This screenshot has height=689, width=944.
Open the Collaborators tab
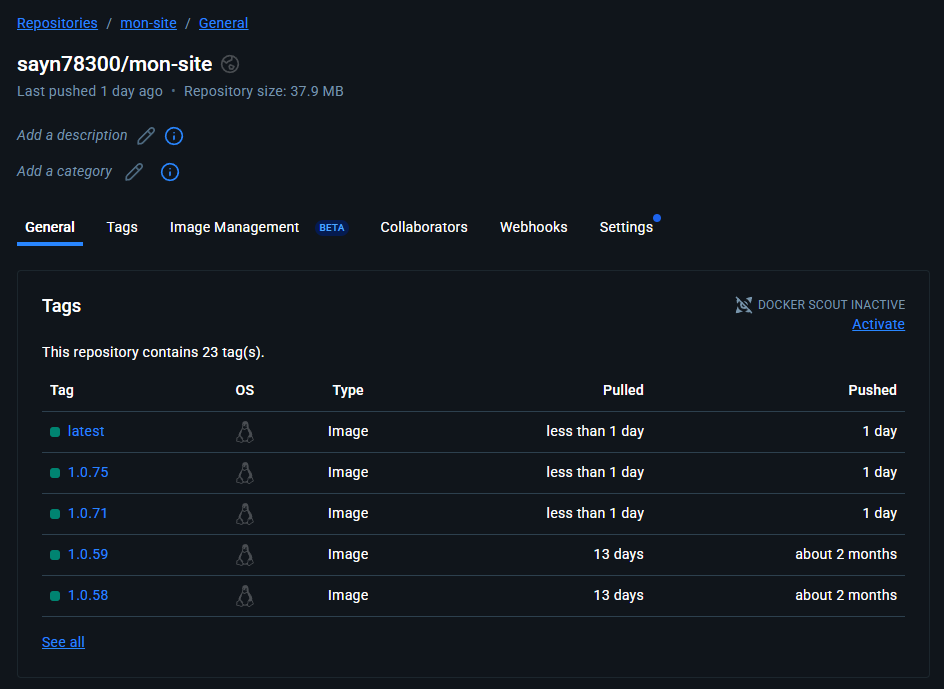(x=424, y=227)
